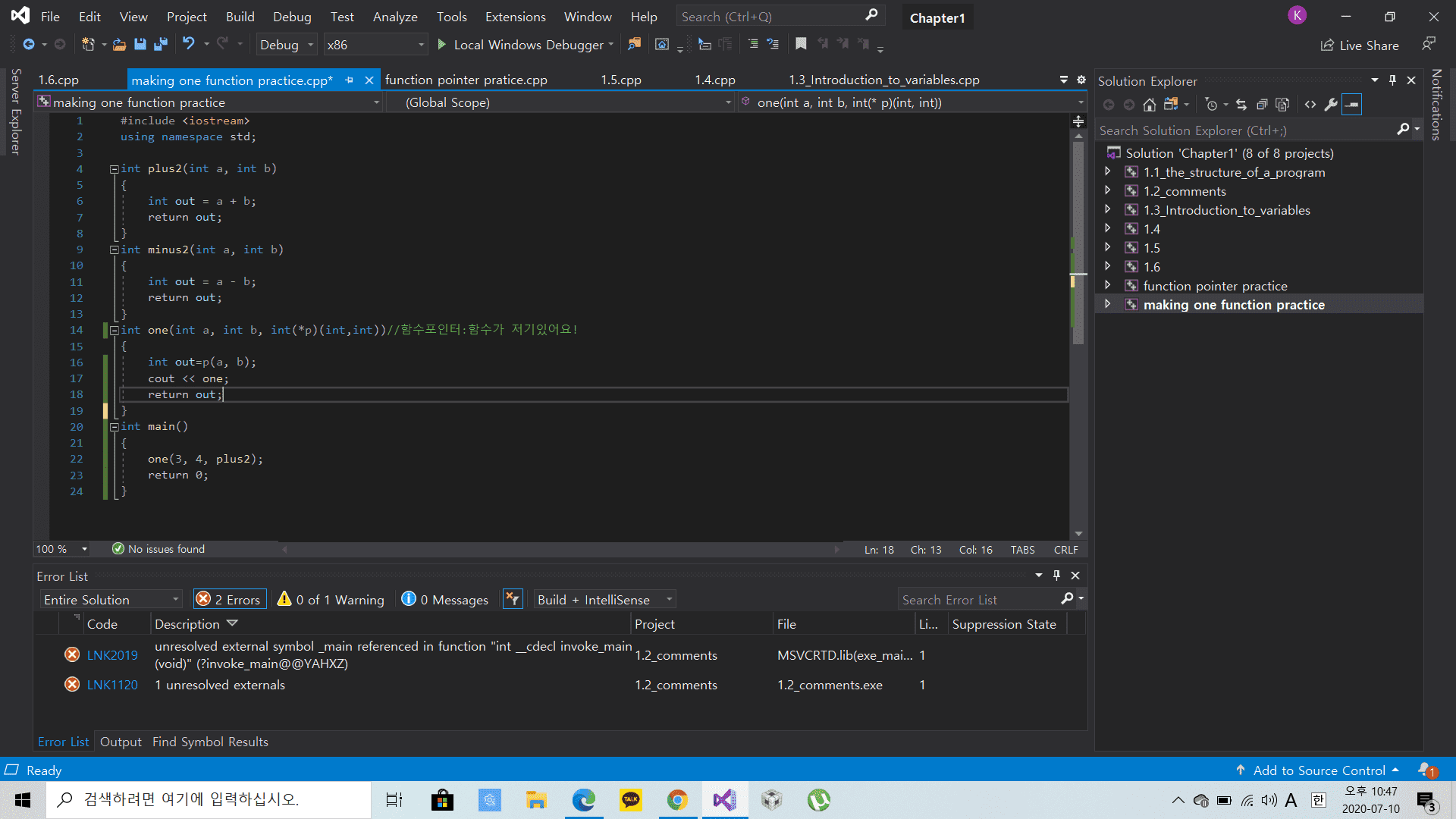The width and height of the screenshot is (1456, 819).
Task: Start Local Windows Debugger
Action: coord(522,45)
